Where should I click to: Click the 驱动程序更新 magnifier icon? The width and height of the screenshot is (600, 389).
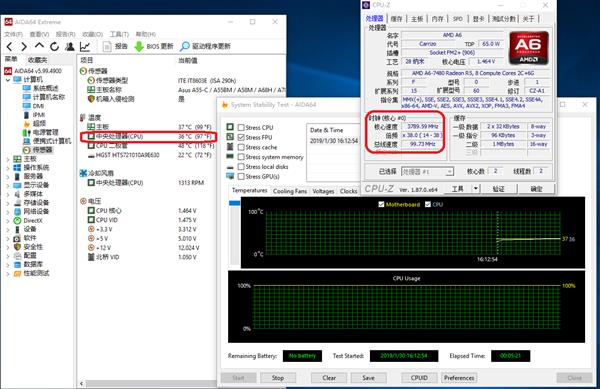[185, 47]
